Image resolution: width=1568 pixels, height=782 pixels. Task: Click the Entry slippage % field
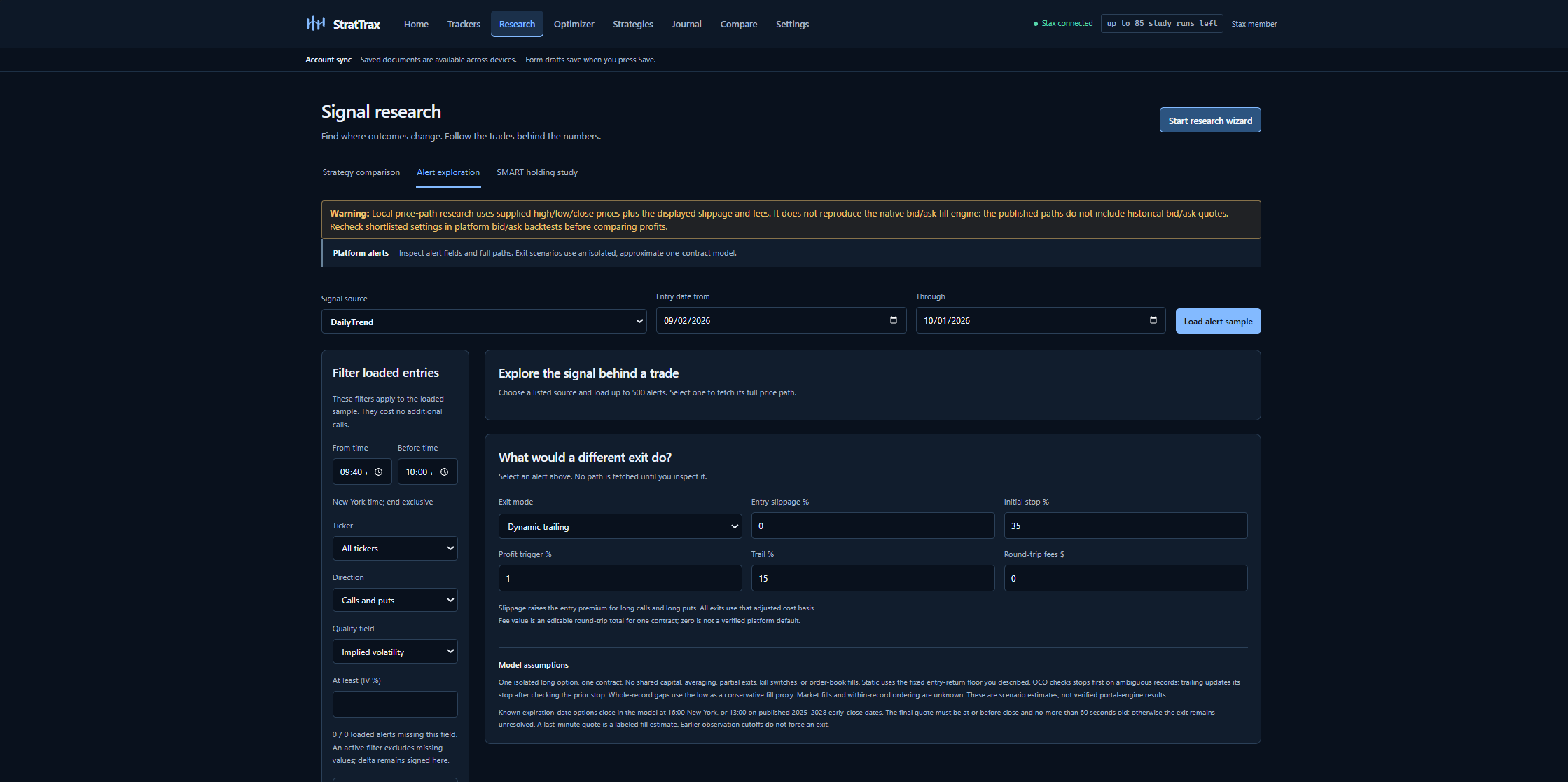point(873,526)
